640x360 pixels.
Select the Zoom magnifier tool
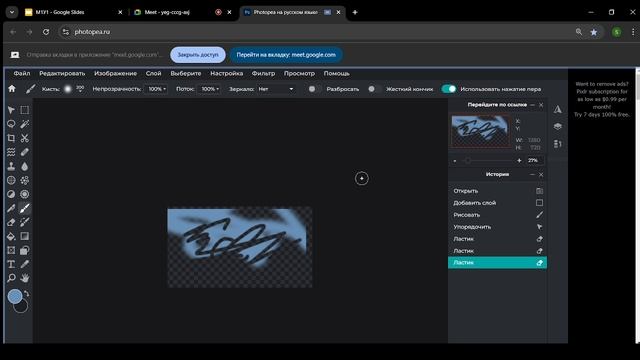click(11, 278)
